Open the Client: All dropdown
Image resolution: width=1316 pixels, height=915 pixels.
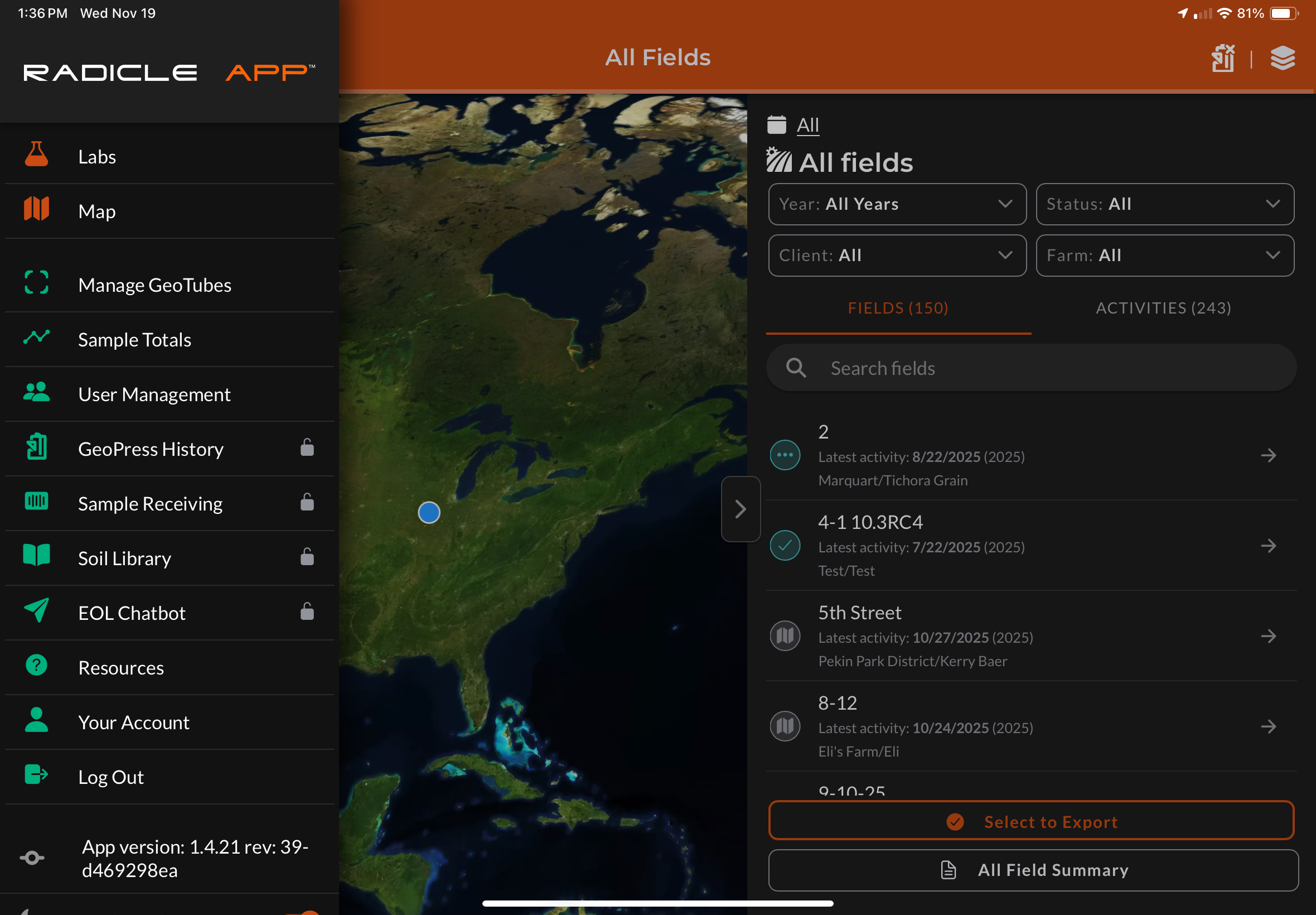tap(897, 256)
